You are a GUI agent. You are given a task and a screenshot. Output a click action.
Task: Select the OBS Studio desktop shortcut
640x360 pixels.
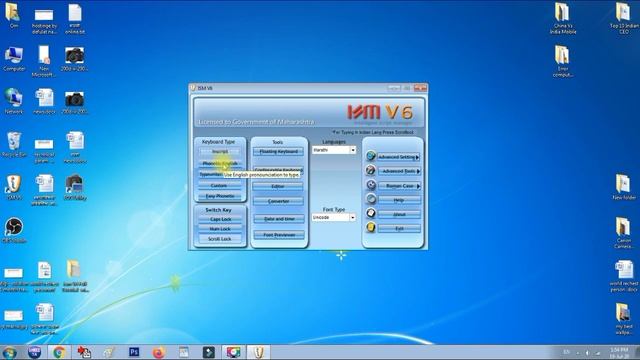14,230
